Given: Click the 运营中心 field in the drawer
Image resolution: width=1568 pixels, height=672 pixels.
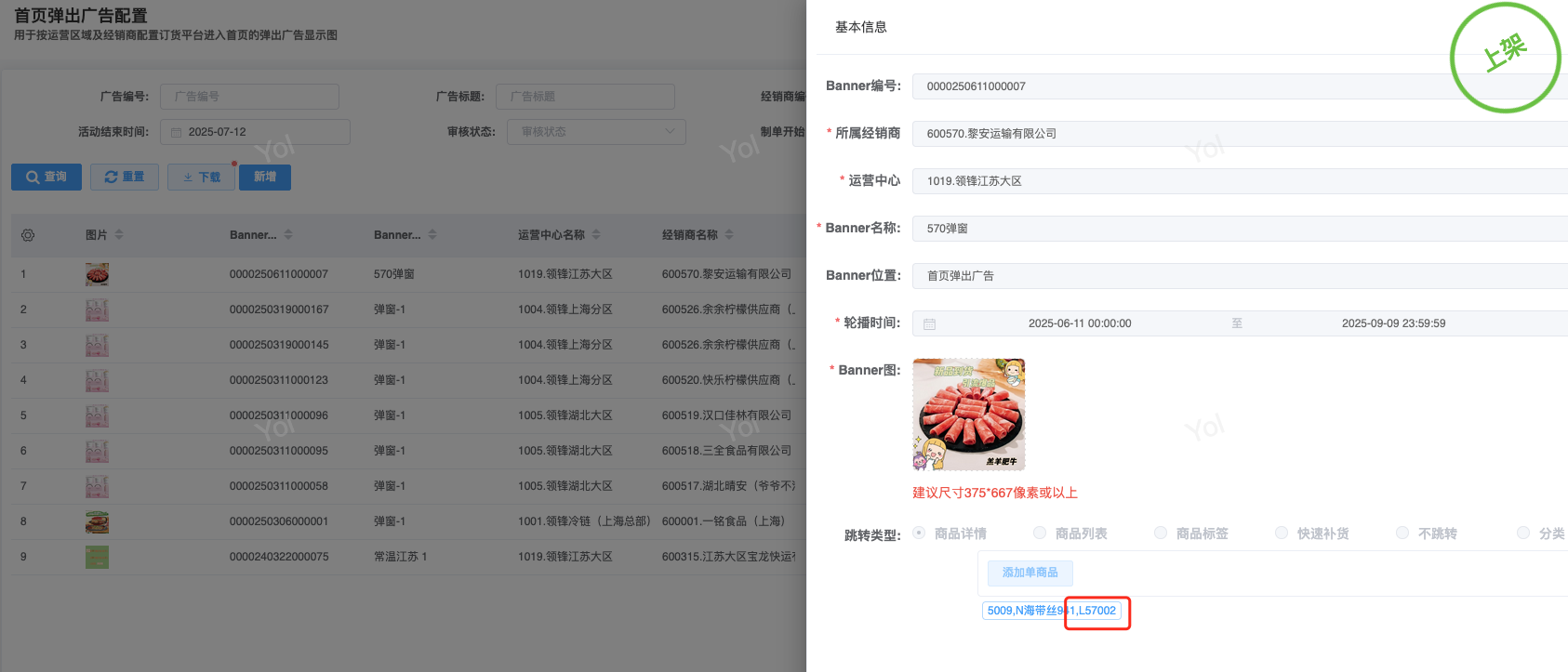Looking at the screenshot, I should pyautogui.click(x=1240, y=181).
